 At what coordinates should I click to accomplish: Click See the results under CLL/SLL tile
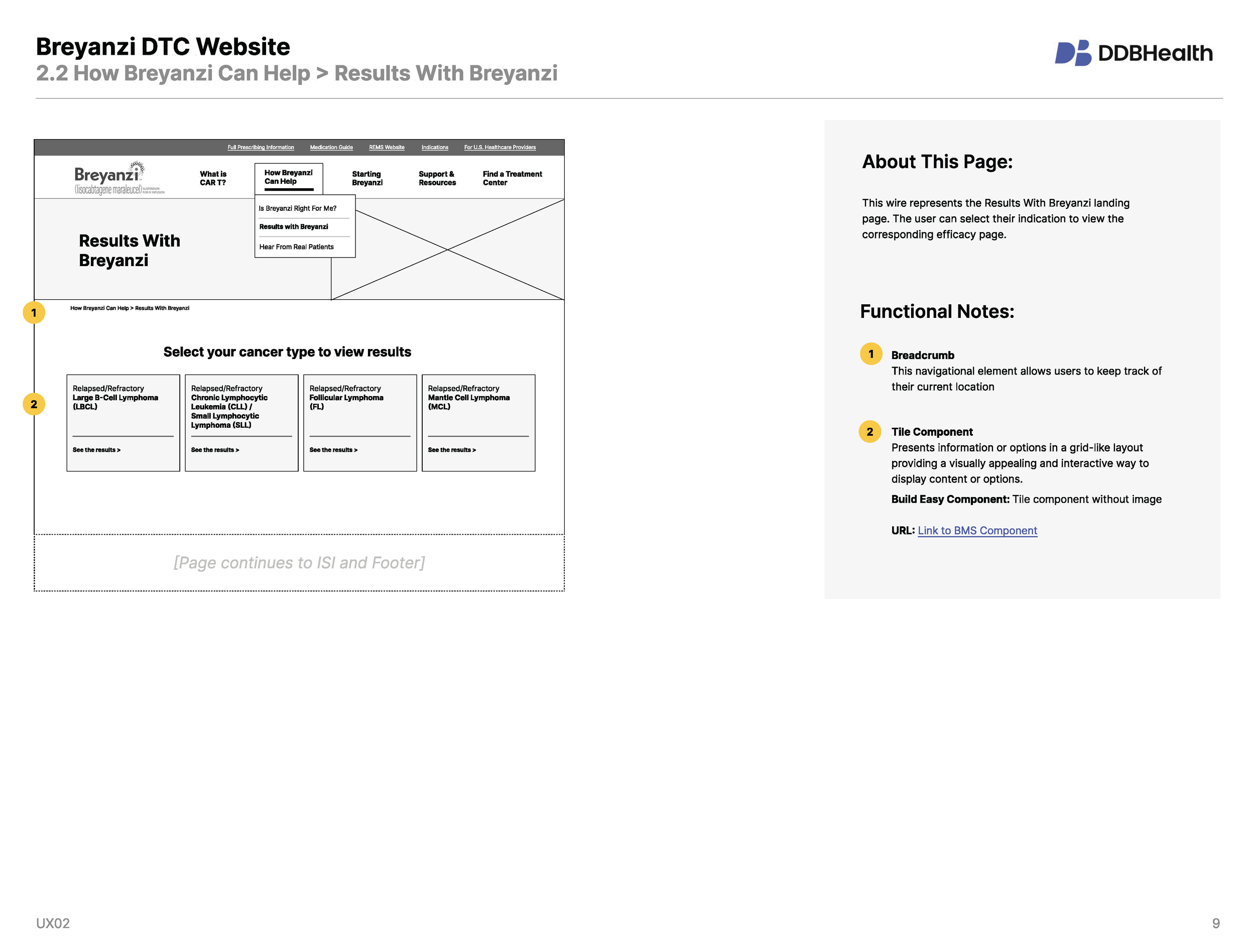tap(215, 449)
